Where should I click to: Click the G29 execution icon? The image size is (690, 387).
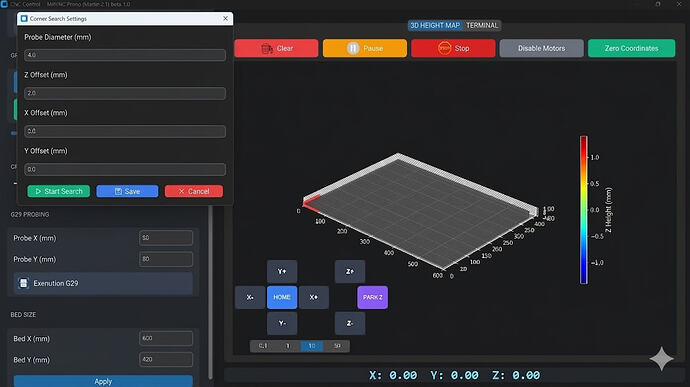coord(24,283)
